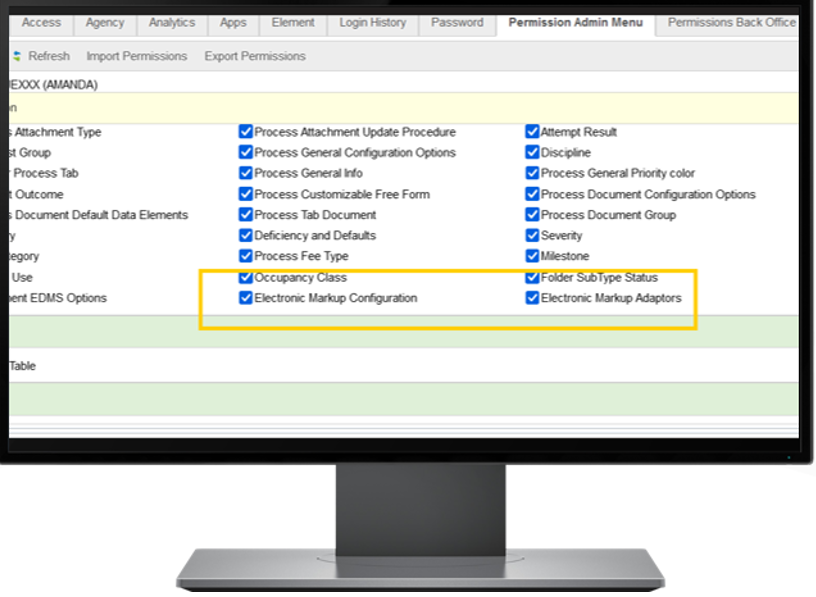Uncheck the Milestone checkbox
Viewport: 816px width, 597px height.
pos(533,256)
